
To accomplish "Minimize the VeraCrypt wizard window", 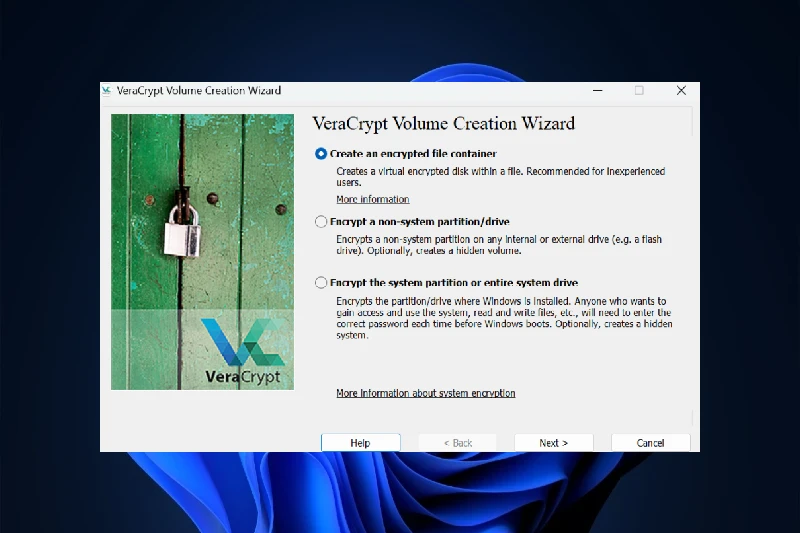I will coord(597,90).
